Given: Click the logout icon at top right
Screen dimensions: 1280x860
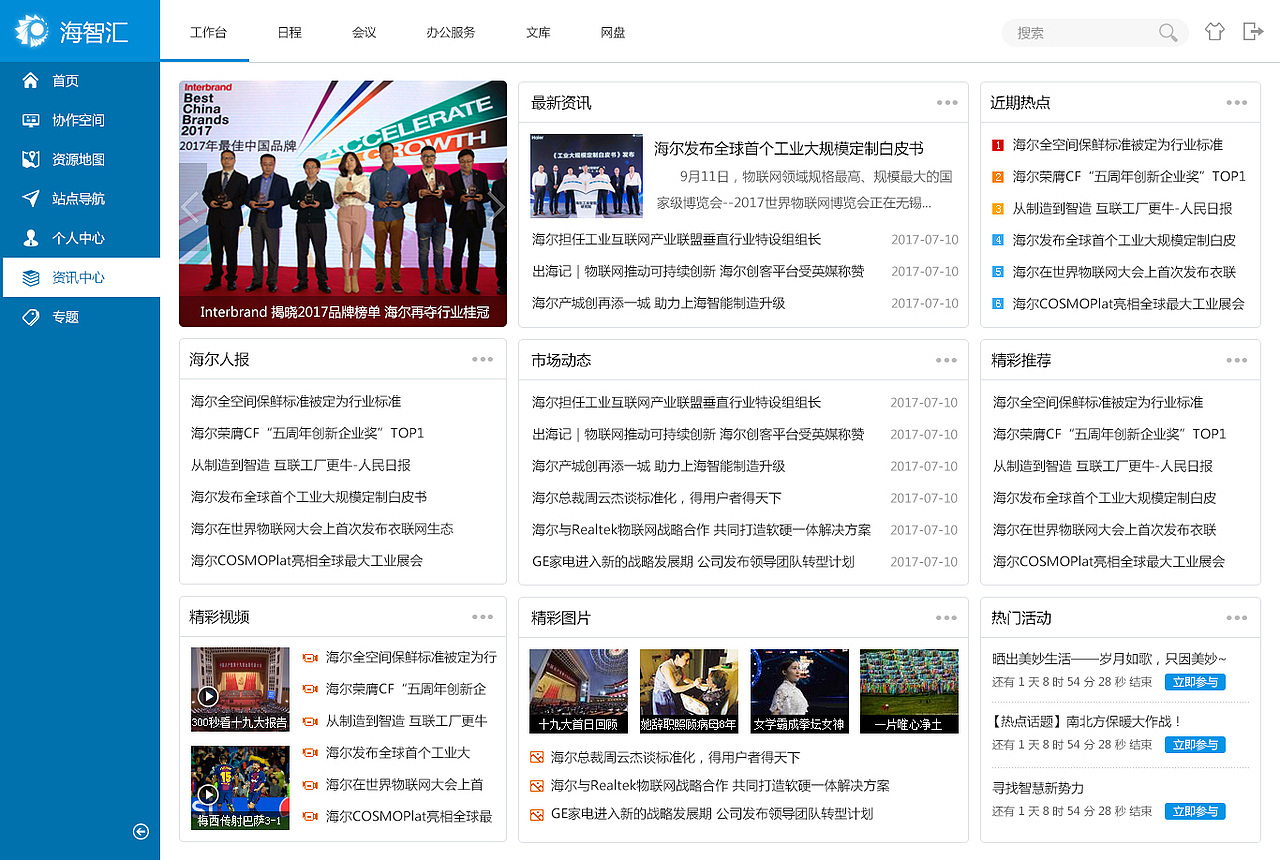Looking at the screenshot, I should pos(1252,31).
